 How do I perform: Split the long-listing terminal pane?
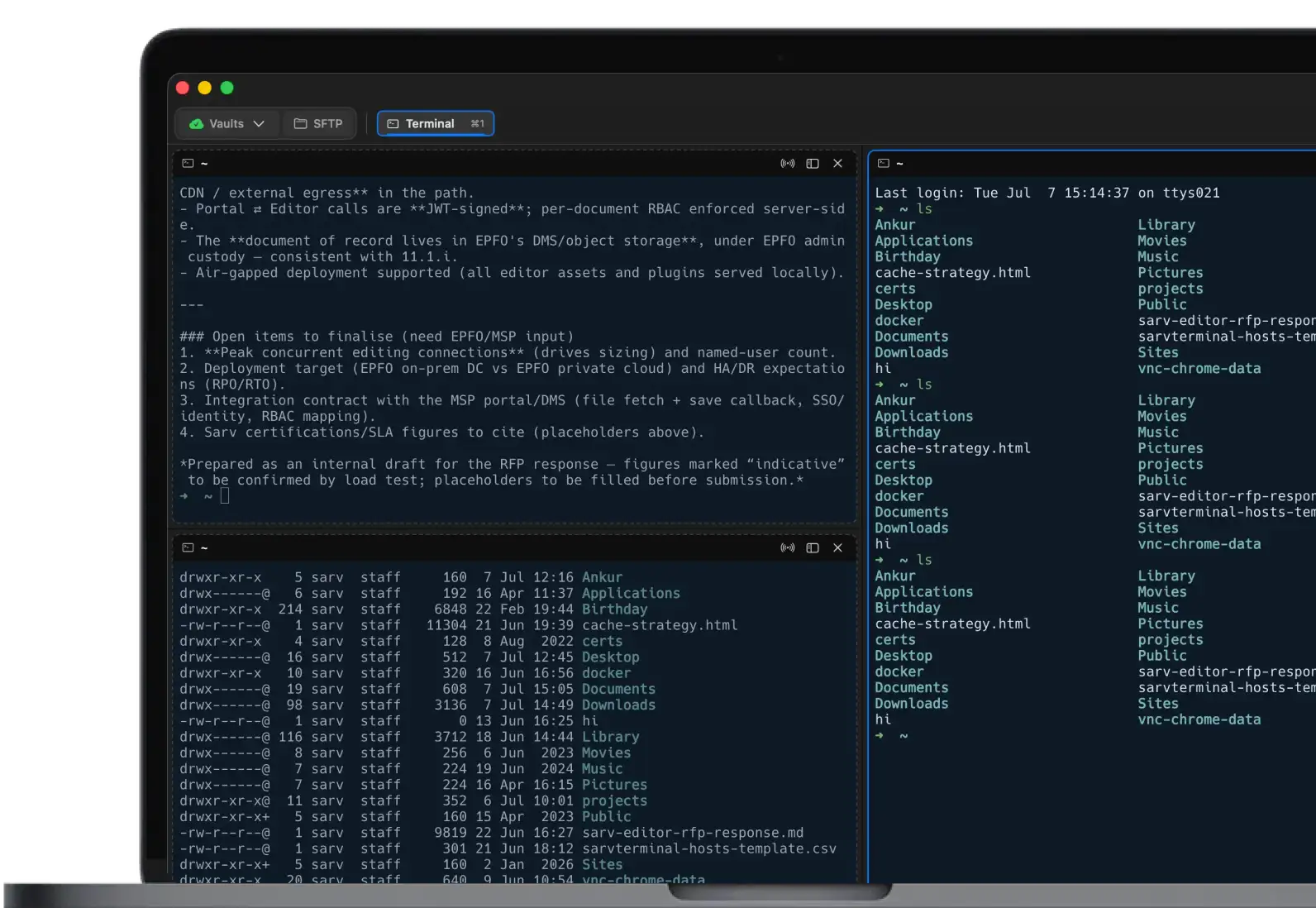[x=813, y=548]
